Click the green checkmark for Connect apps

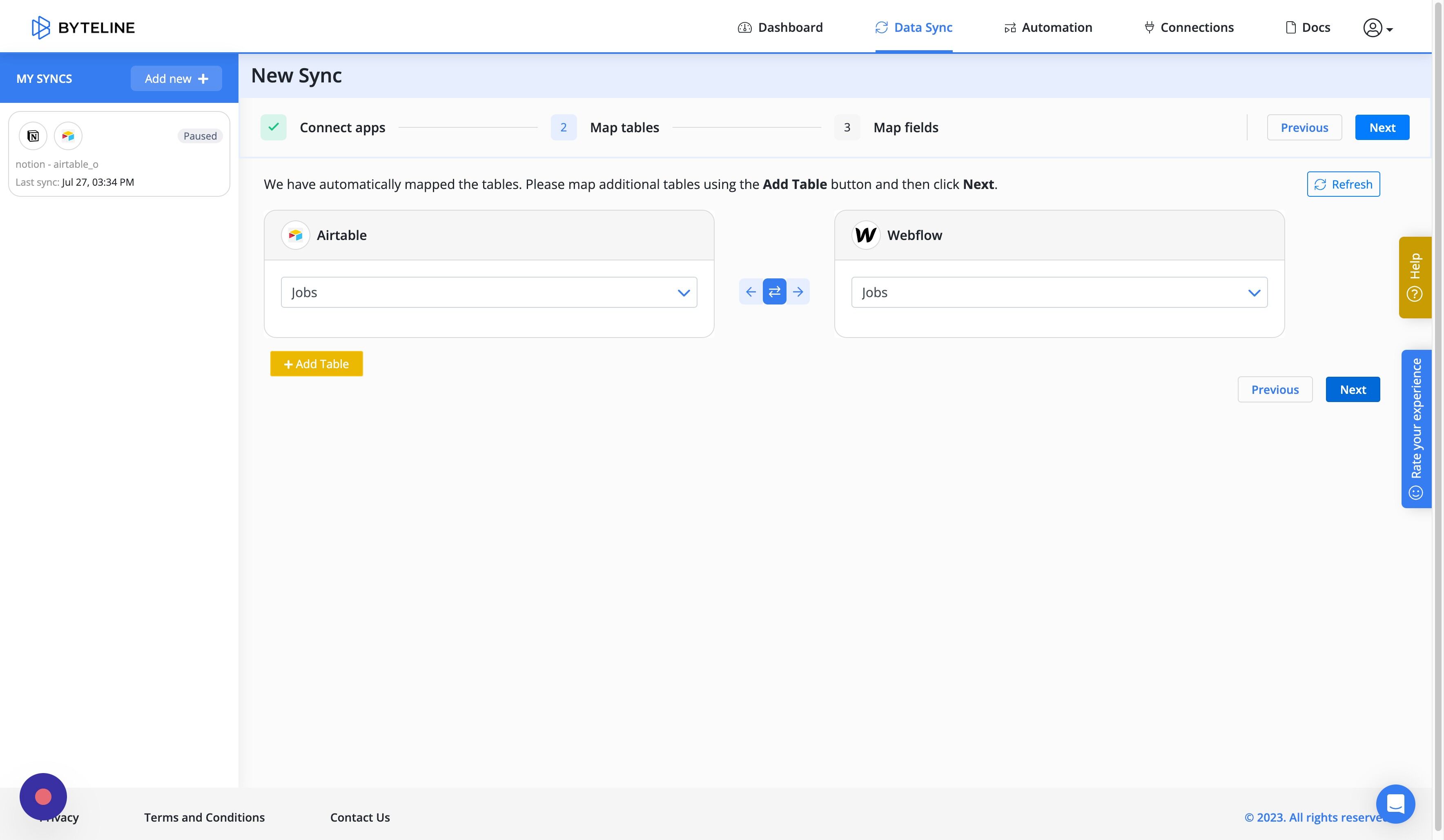tap(273, 127)
